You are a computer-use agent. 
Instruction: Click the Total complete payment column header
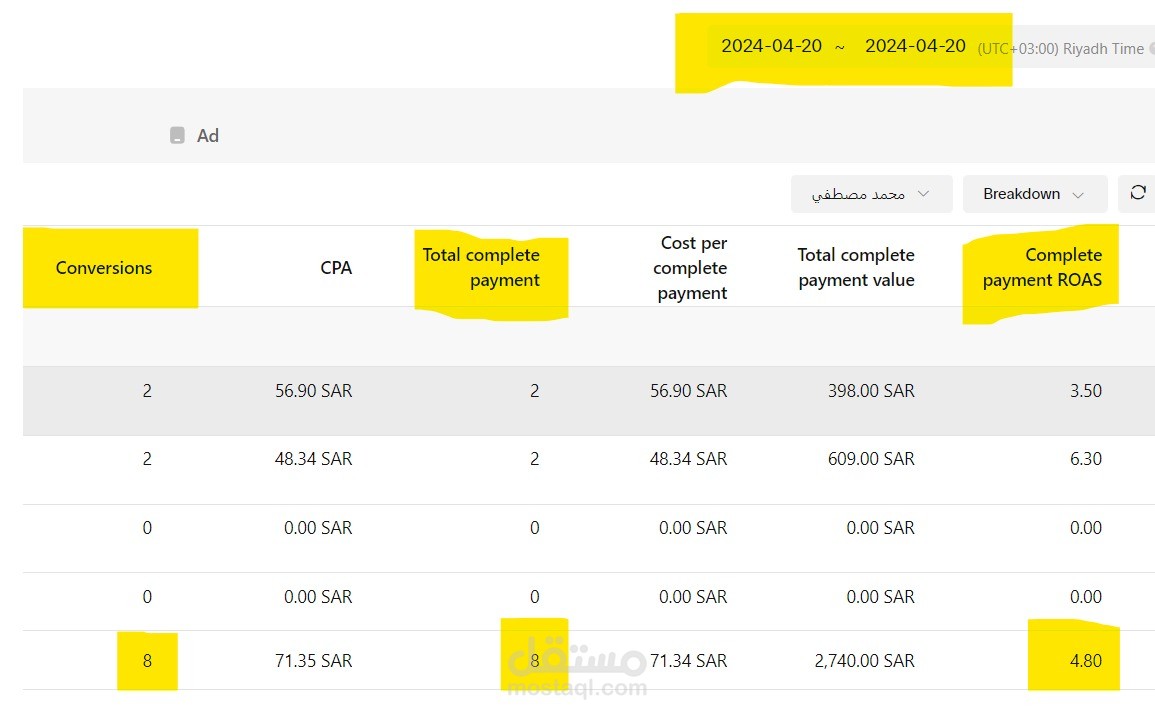coord(481,268)
